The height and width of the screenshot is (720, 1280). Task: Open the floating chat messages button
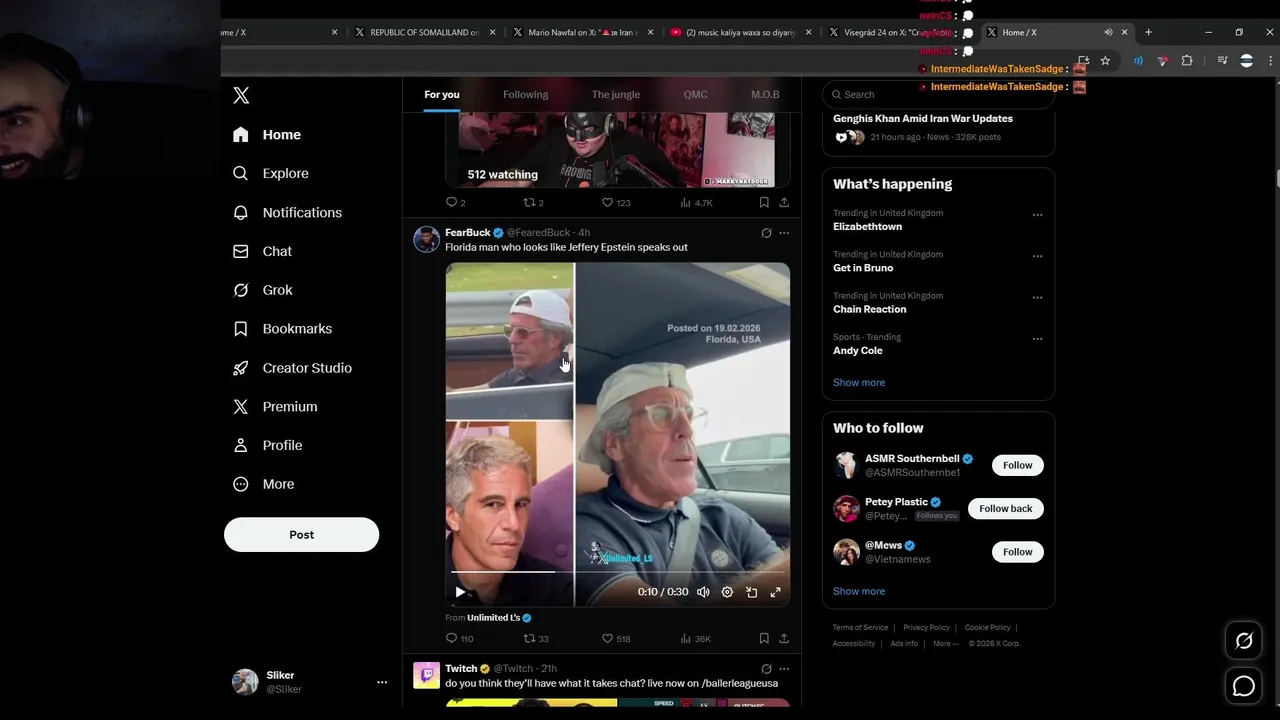(x=1244, y=686)
